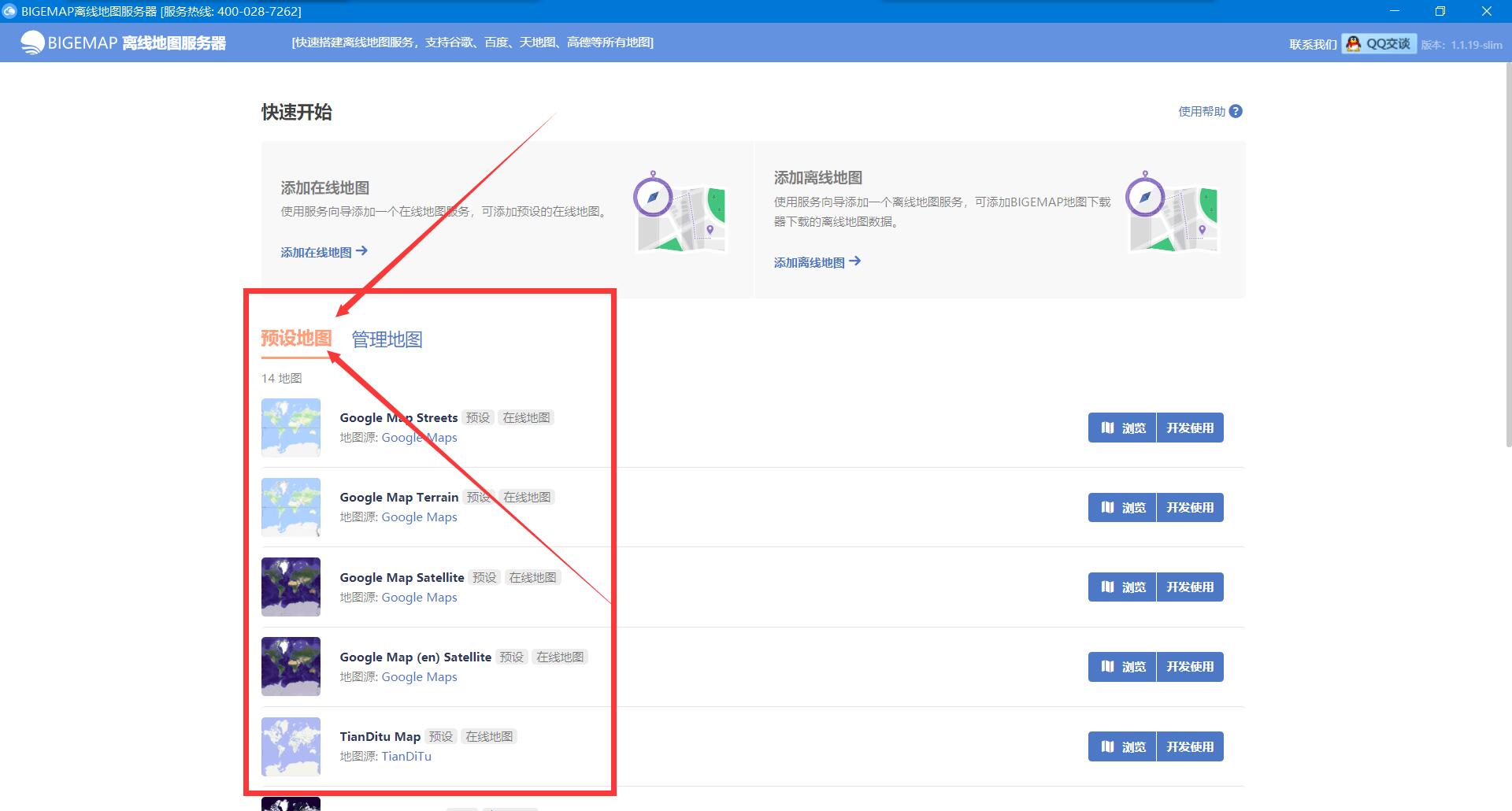Viewport: 1512px width, 811px height.
Task: Click the 在线地图 tag on TianDitu Map
Action: tap(489, 736)
